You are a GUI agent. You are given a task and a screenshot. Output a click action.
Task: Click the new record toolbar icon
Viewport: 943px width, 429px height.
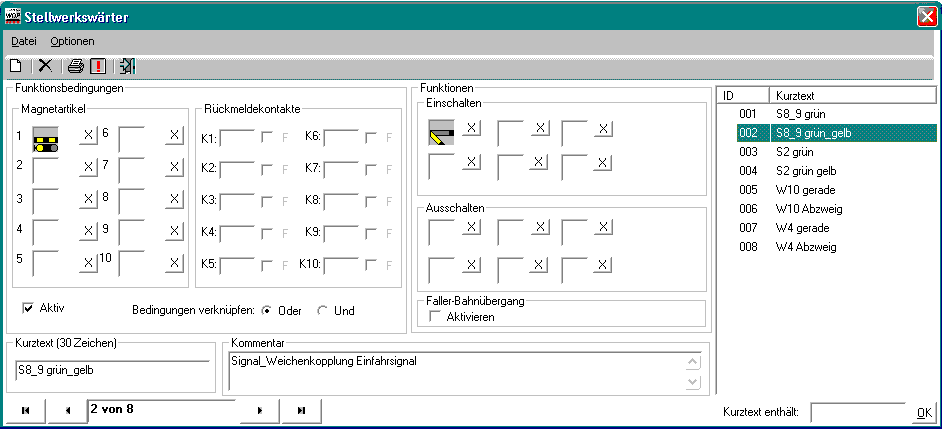tap(16, 66)
